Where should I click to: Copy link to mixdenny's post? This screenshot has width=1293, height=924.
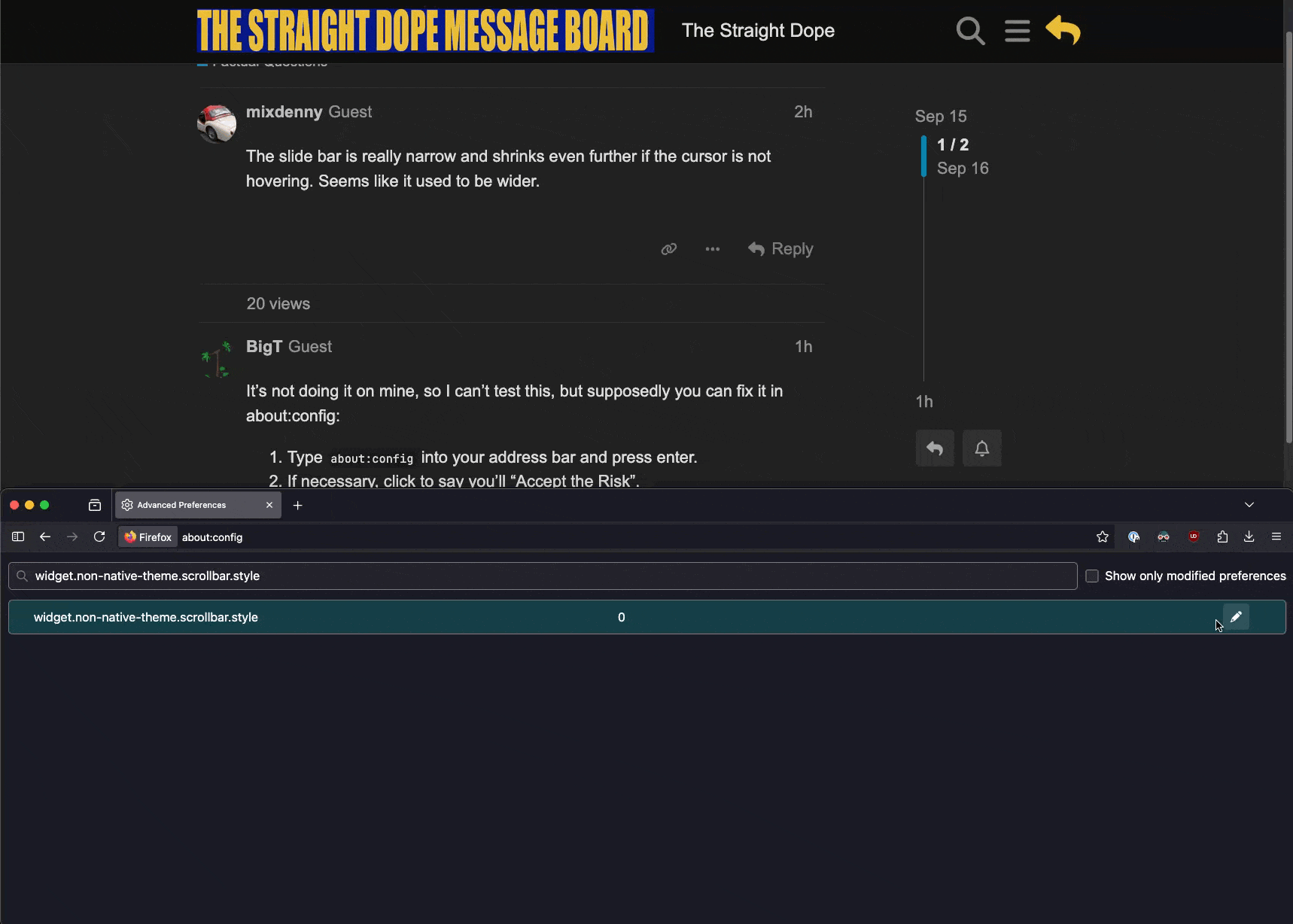(668, 249)
